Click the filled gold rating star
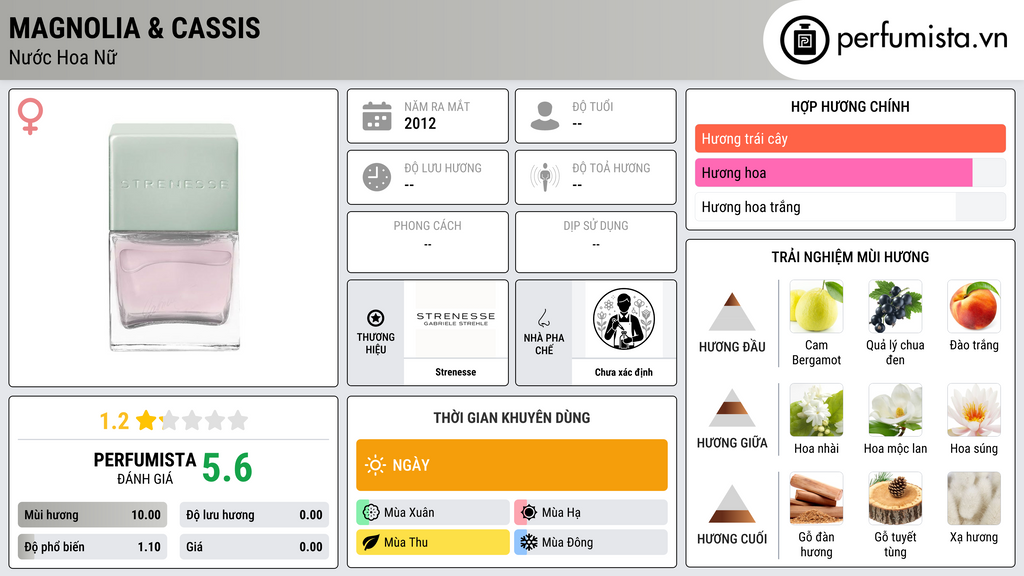 (146, 420)
